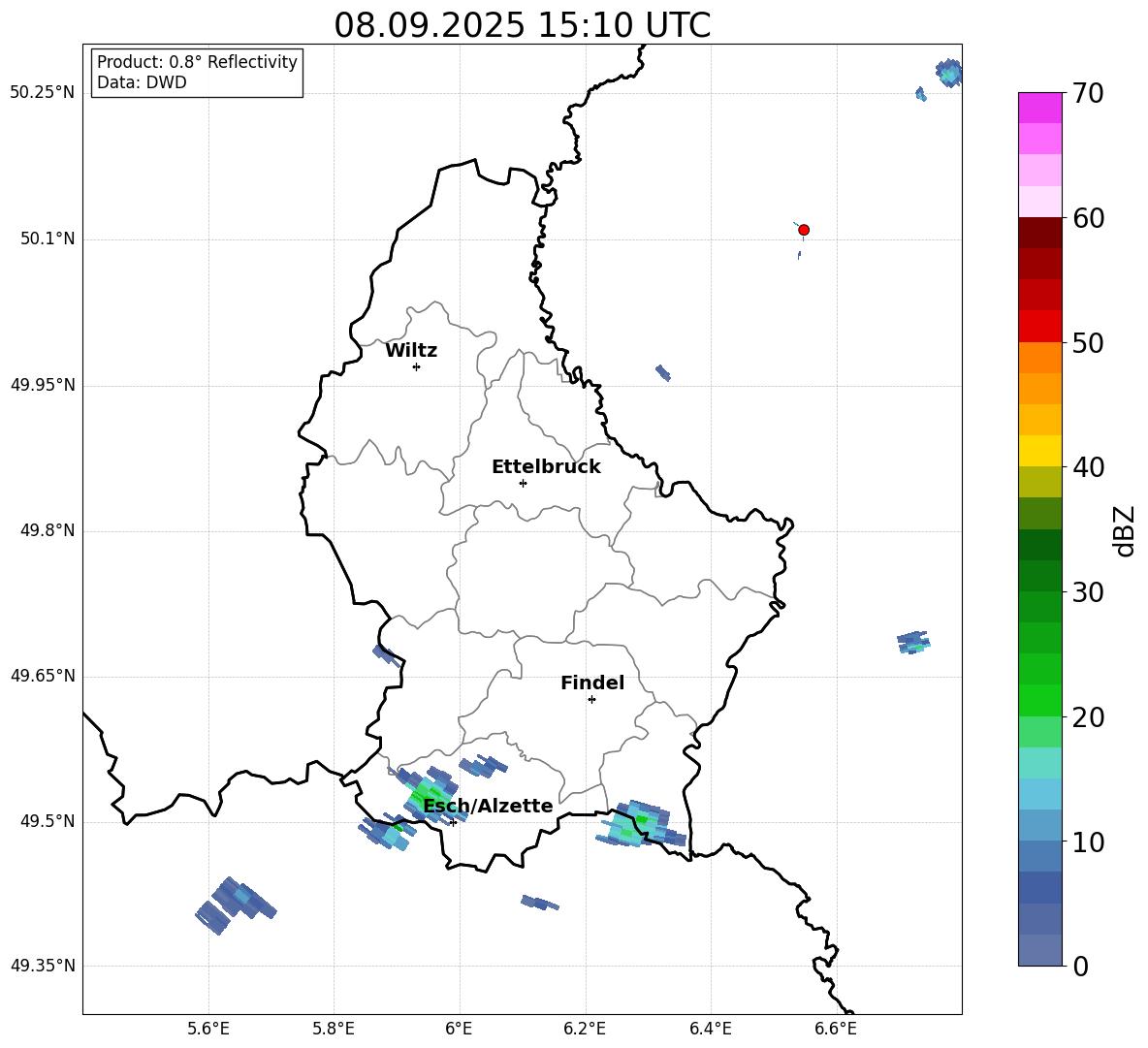Click the latitude label 49.95°N
The image size is (1148, 1048).
pyautogui.click(x=42, y=385)
